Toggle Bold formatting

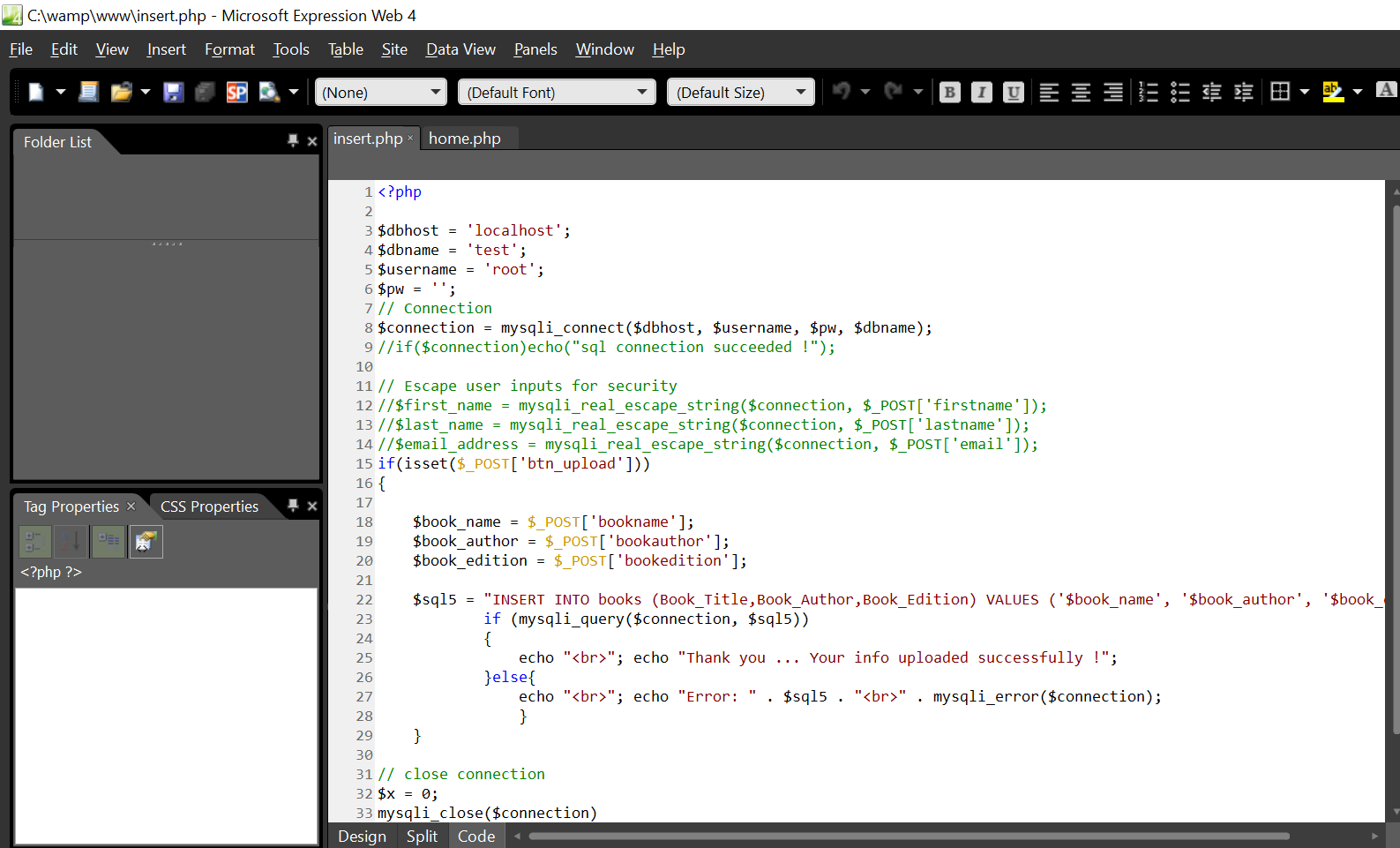(x=950, y=92)
